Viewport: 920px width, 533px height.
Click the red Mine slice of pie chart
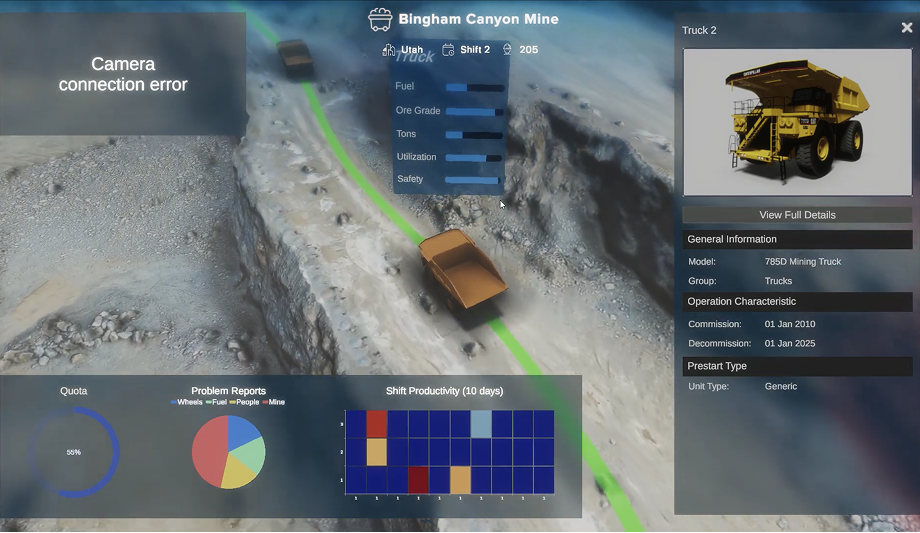pos(208,452)
